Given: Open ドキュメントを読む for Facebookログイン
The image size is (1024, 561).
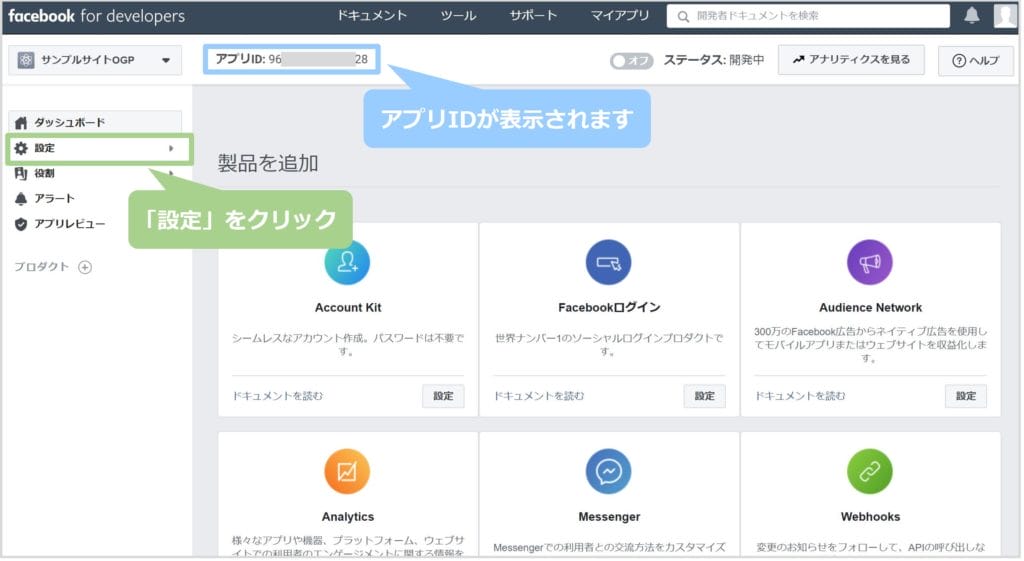Looking at the screenshot, I should click(540, 396).
